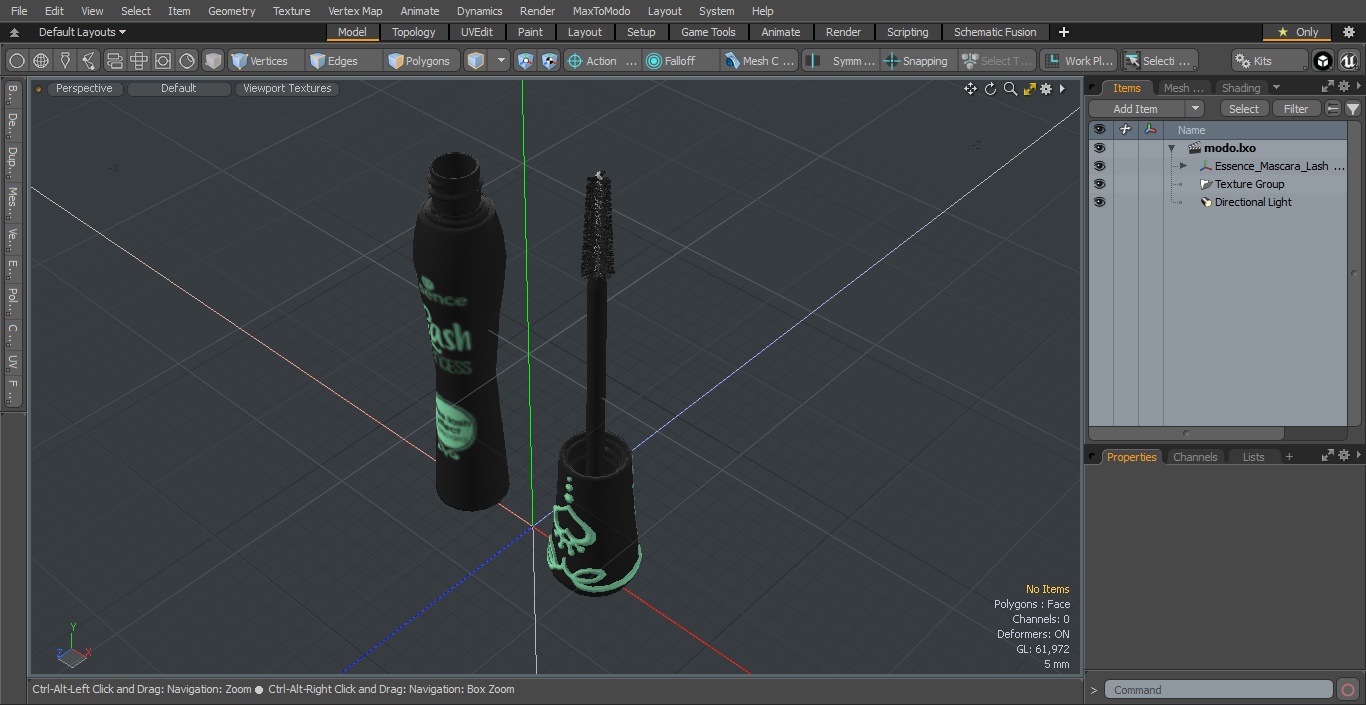Screen dimensions: 1366x705
Task: Toggle Symmetry in the toolbar
Action: [x=840, y=61]
